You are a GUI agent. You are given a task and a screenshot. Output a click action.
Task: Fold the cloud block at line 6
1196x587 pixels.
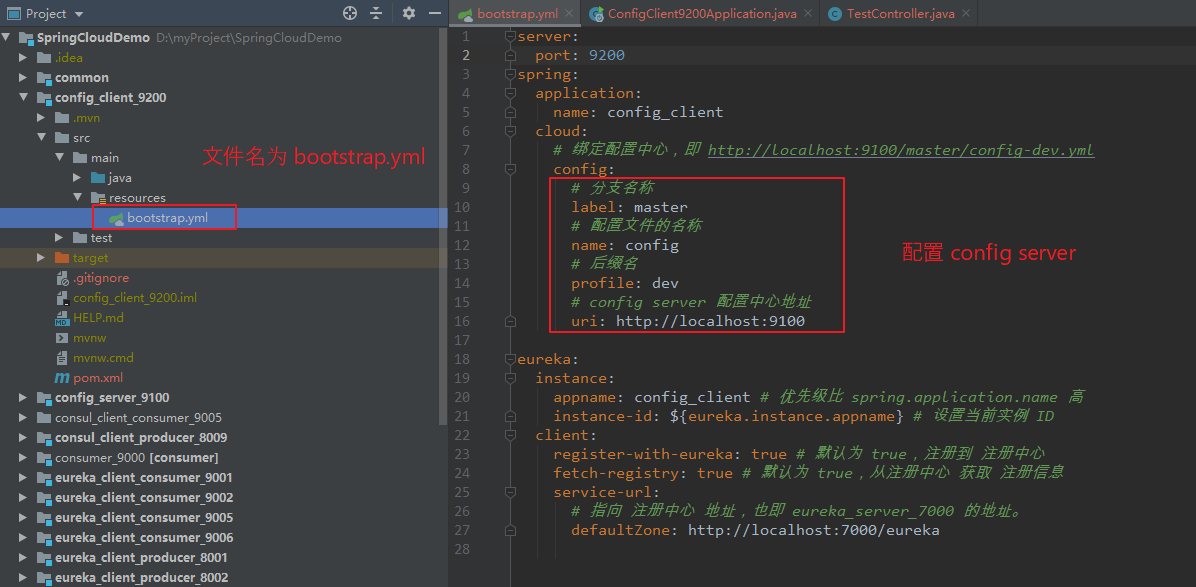(x=510, y=131)
